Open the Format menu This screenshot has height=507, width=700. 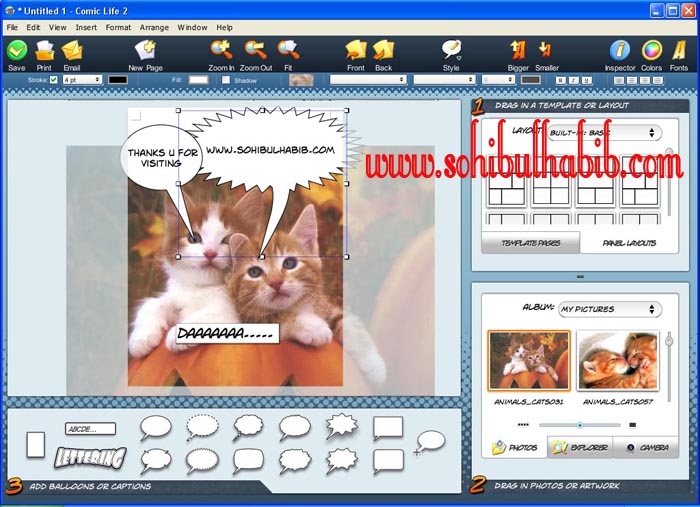[x=118, y=27]
